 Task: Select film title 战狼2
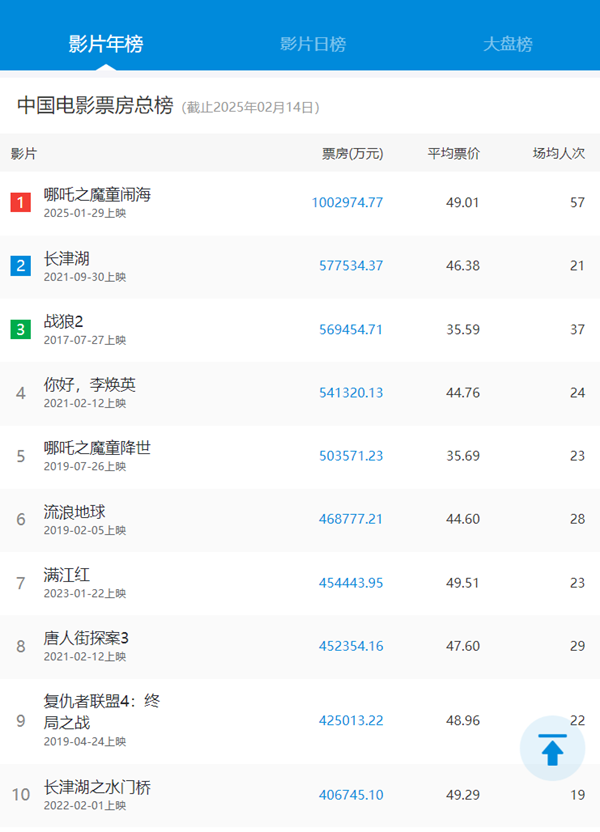point(63,322)
